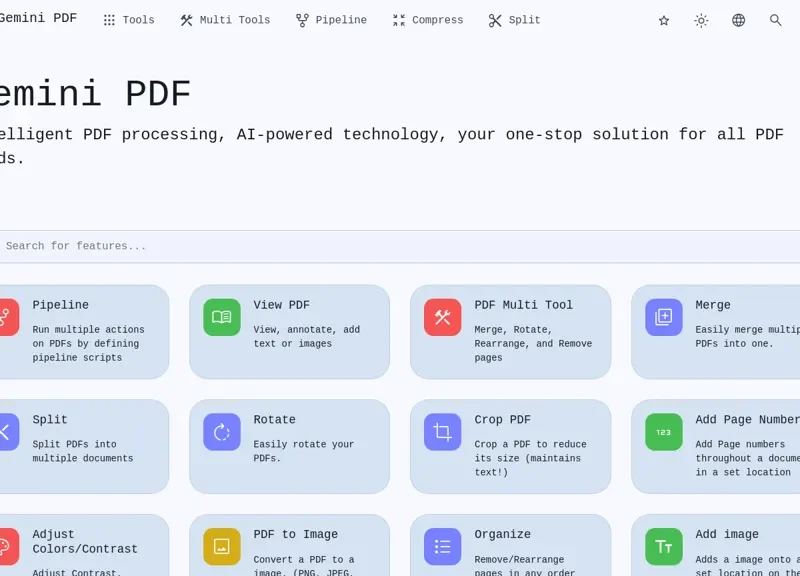Click the green Add image Tt icon

pos(664,547)
